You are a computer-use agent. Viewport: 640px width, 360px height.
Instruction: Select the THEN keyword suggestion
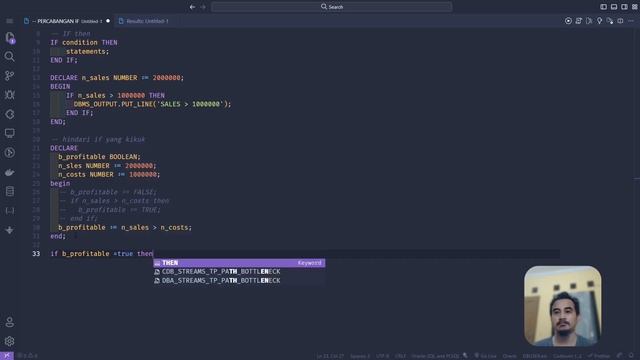[239, 263]
